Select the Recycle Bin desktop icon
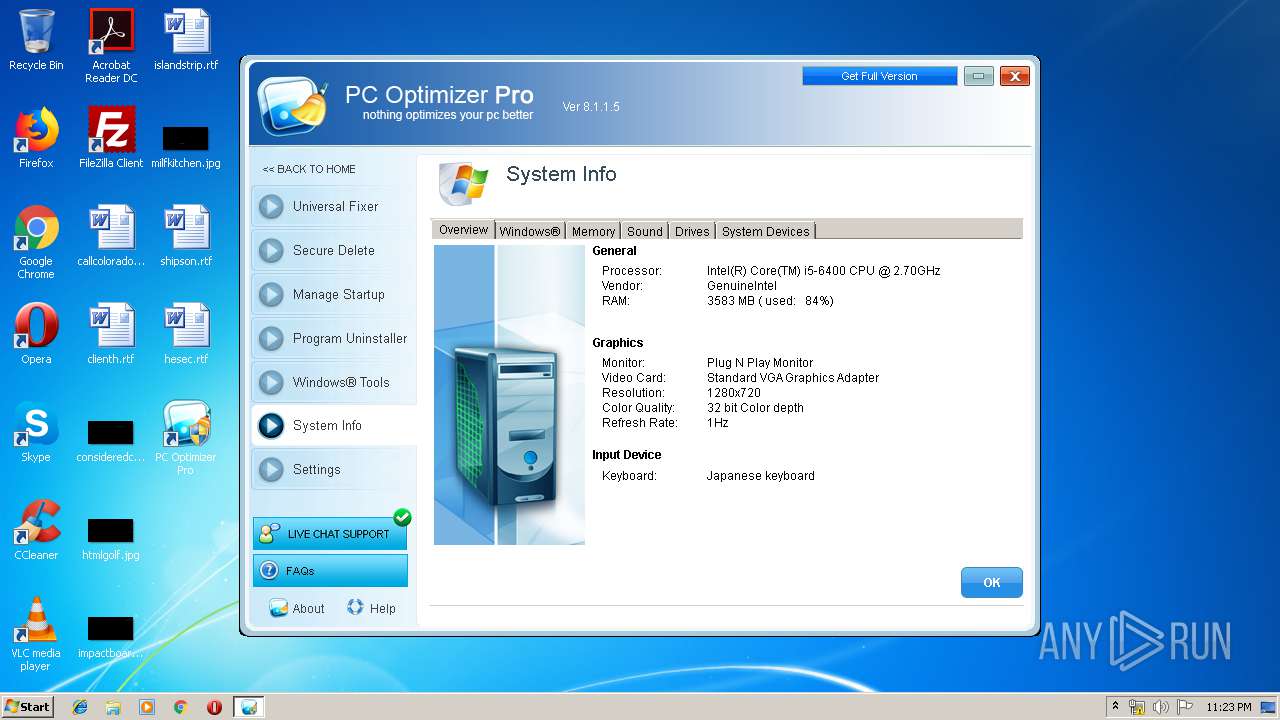 click(36, 40)
